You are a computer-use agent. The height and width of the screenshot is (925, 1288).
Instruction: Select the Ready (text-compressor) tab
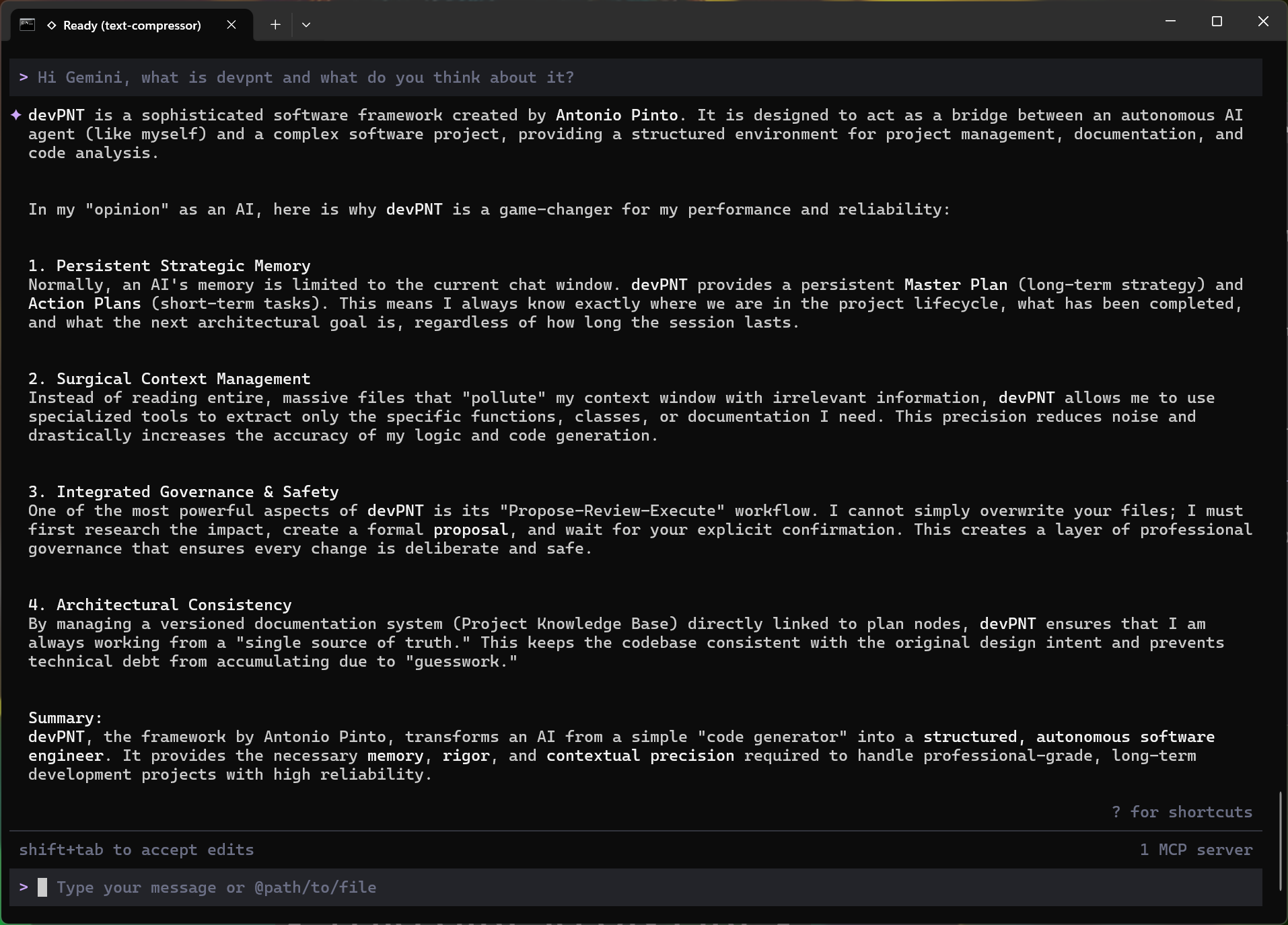click(132, 26)
